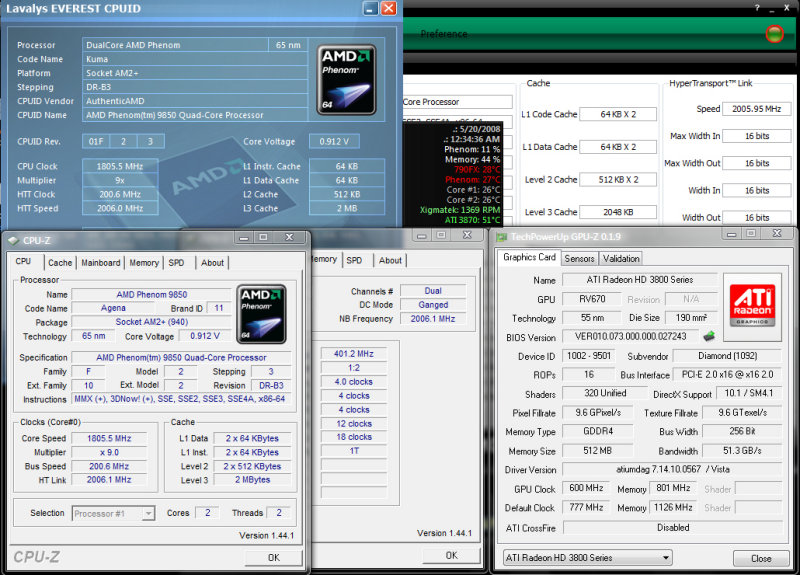
Task: Click the Subvendor Diamond (1092) field
Action: pyautogui.click(x=728, y=356)
